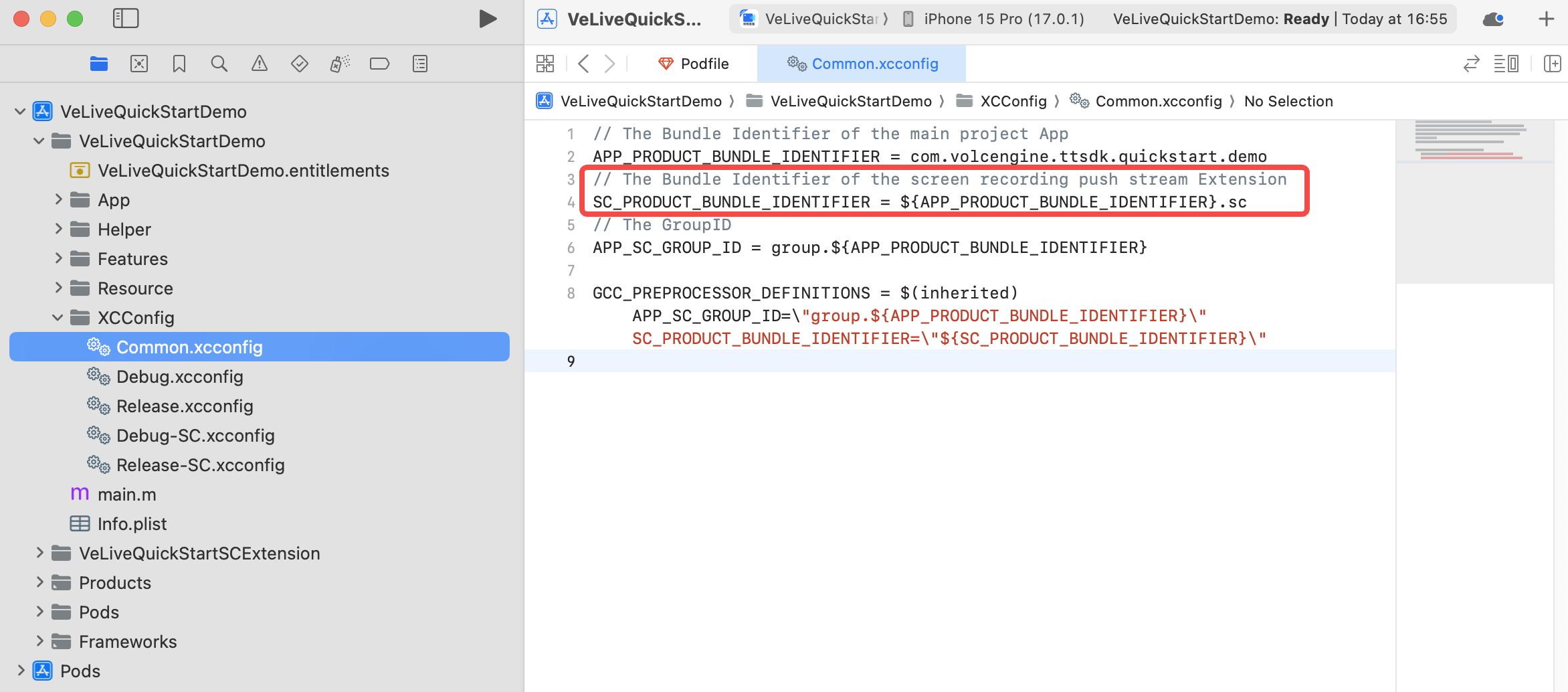This screenshot has height=692, width=1568.
Task: Click No Selection in jump bar
Action: pyautogui.click(x=1288, y=101)
